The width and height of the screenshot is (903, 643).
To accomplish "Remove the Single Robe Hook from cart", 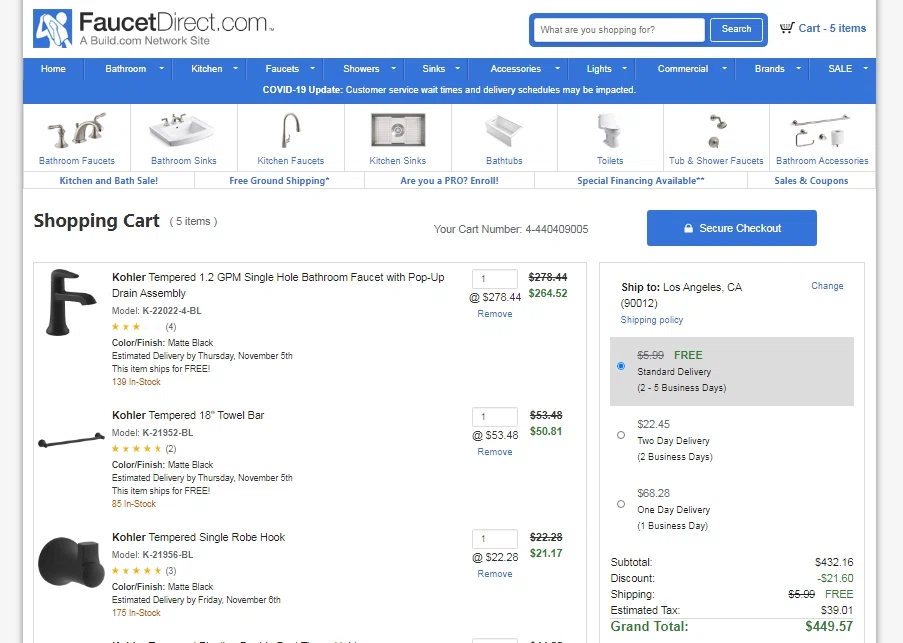I will tap(495, 574).
